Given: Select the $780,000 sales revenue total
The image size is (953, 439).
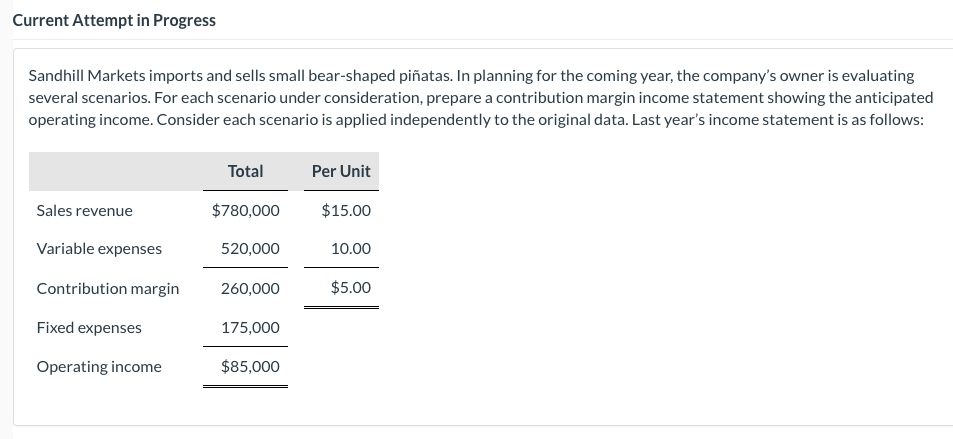Looking at the screenshot, I should click(x=246, y=210).
